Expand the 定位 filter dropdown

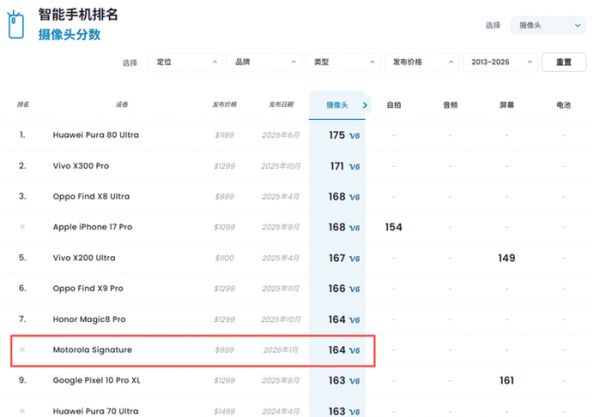tap(187, 62)
